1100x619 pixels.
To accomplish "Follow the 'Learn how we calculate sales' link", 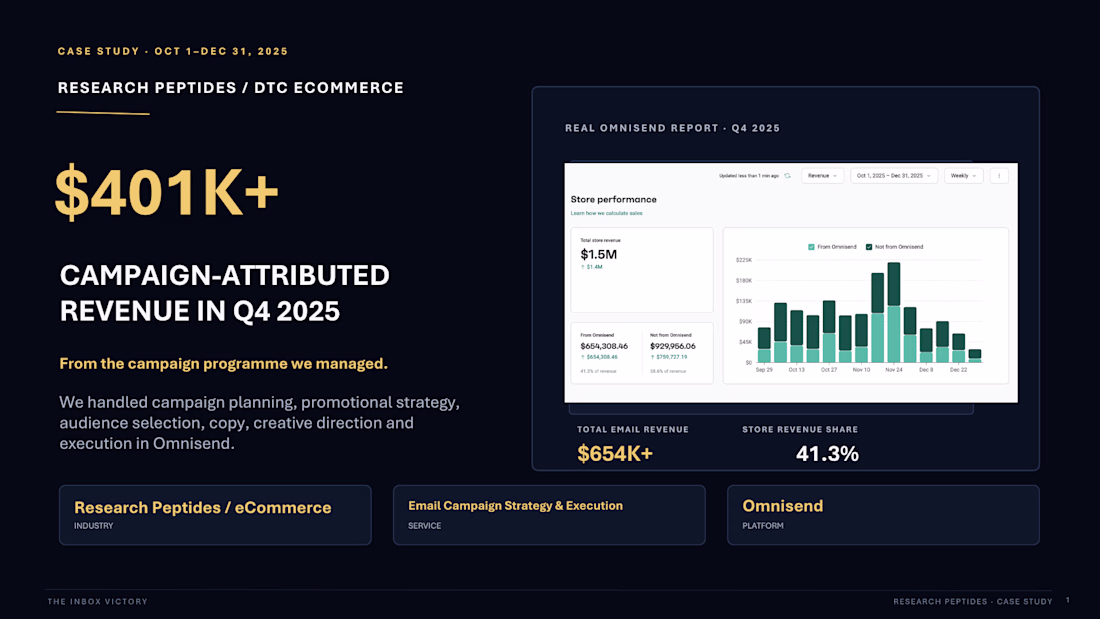I will pos(606,213).
